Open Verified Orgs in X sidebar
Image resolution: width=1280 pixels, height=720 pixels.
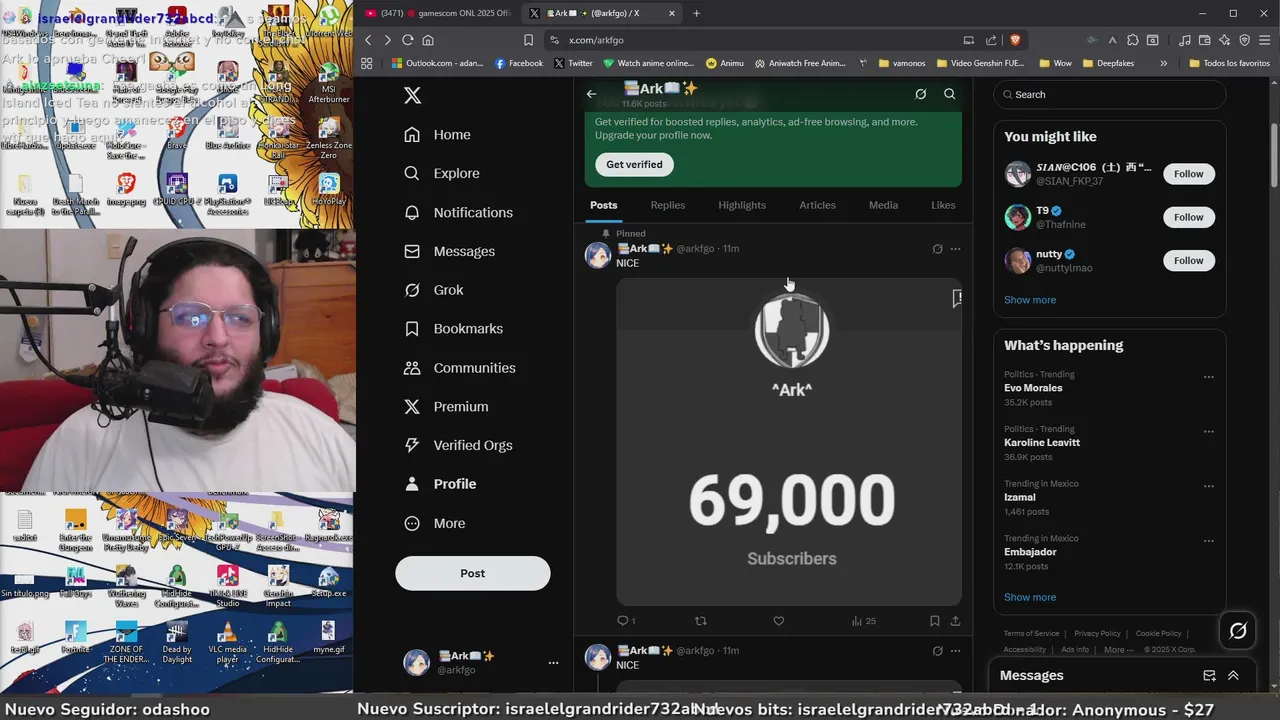tap(458, 445)
